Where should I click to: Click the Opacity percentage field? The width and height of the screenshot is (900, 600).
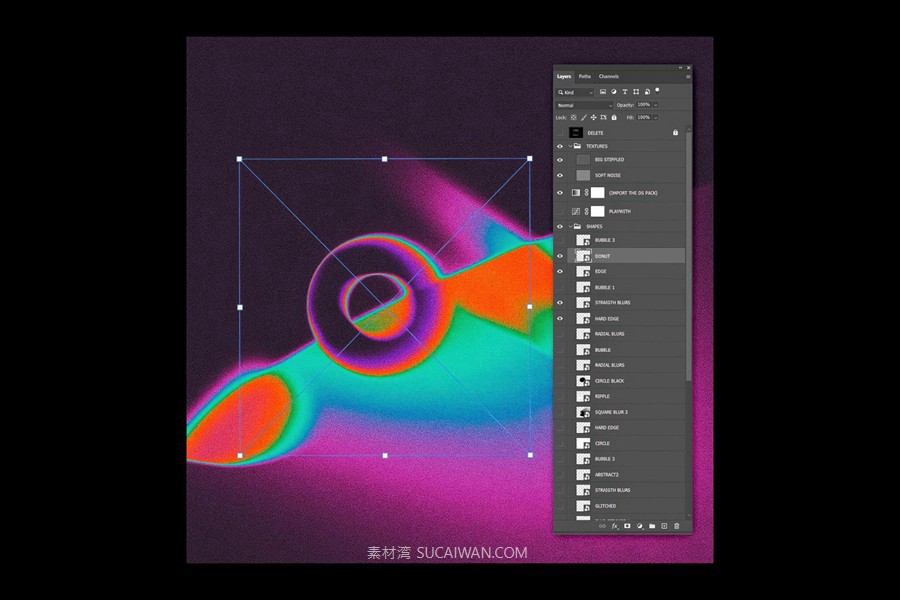(643, 105)
